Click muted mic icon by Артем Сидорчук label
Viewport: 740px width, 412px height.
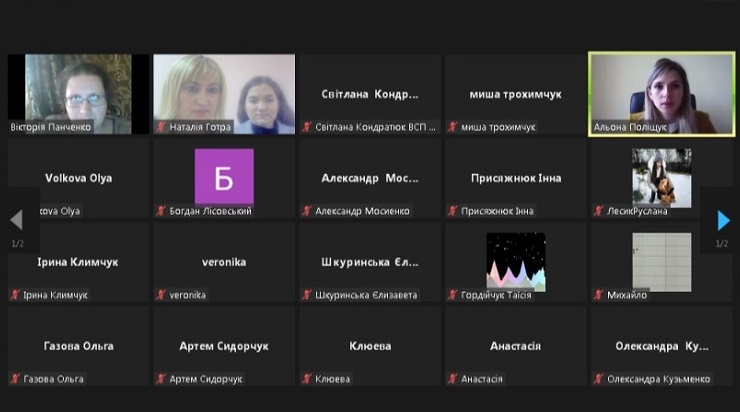pyautogui.click(x=161, y=379)
